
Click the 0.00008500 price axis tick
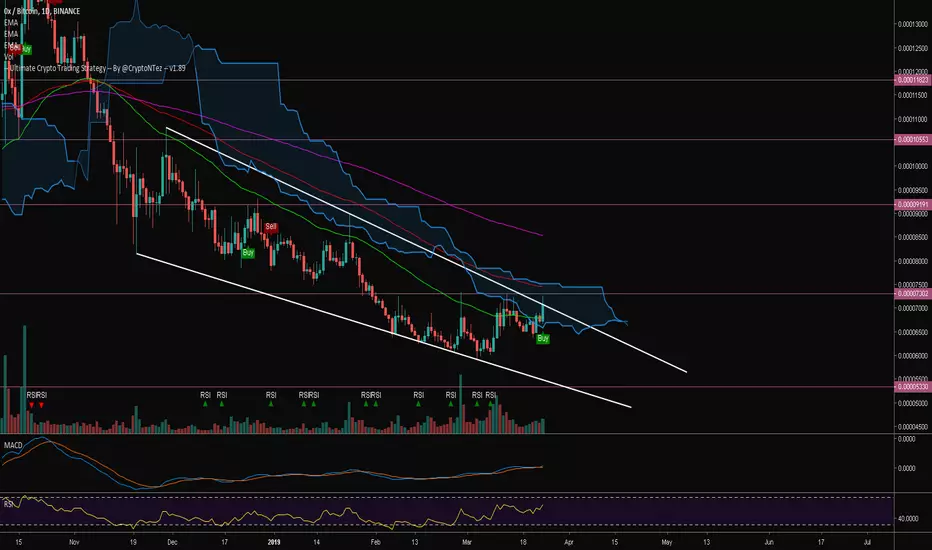[x=913, y=237]
